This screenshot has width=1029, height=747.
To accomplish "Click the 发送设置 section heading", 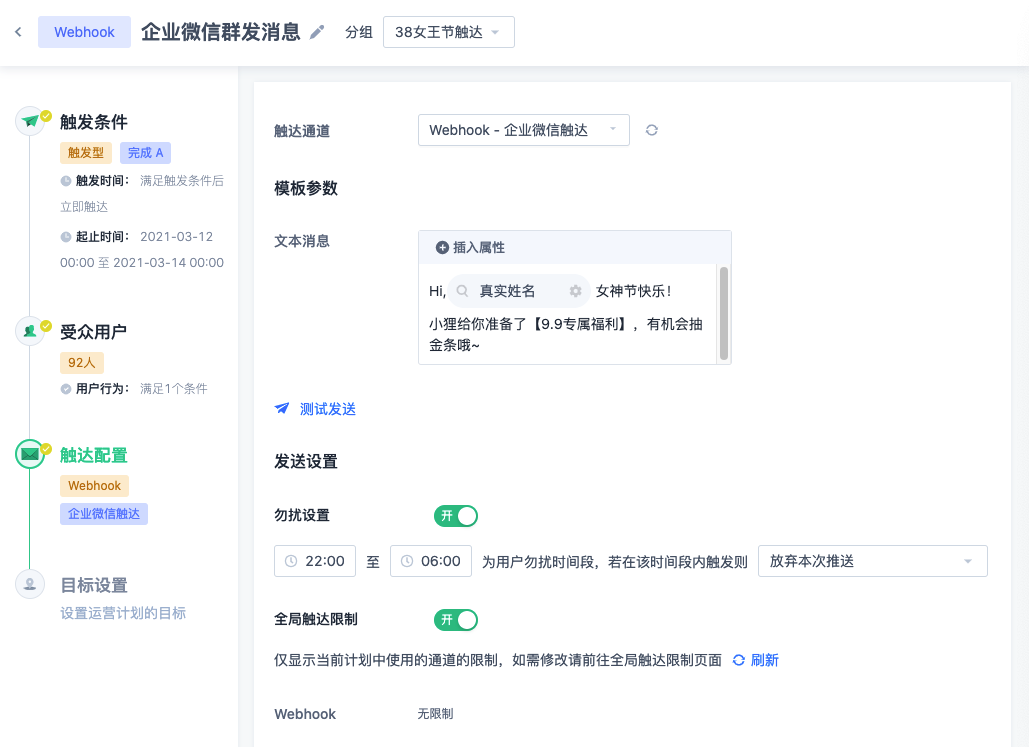I will tap(306, 461).
